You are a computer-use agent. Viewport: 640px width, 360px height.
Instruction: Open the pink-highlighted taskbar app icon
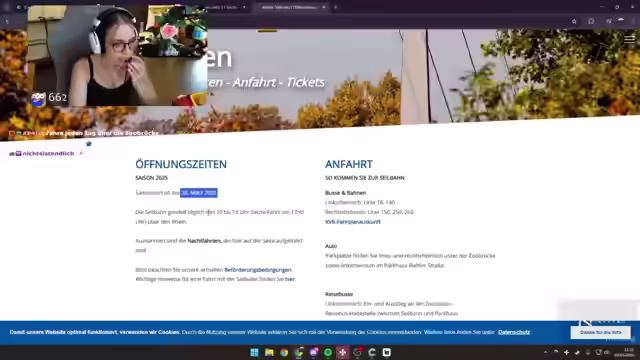point(342,352)
